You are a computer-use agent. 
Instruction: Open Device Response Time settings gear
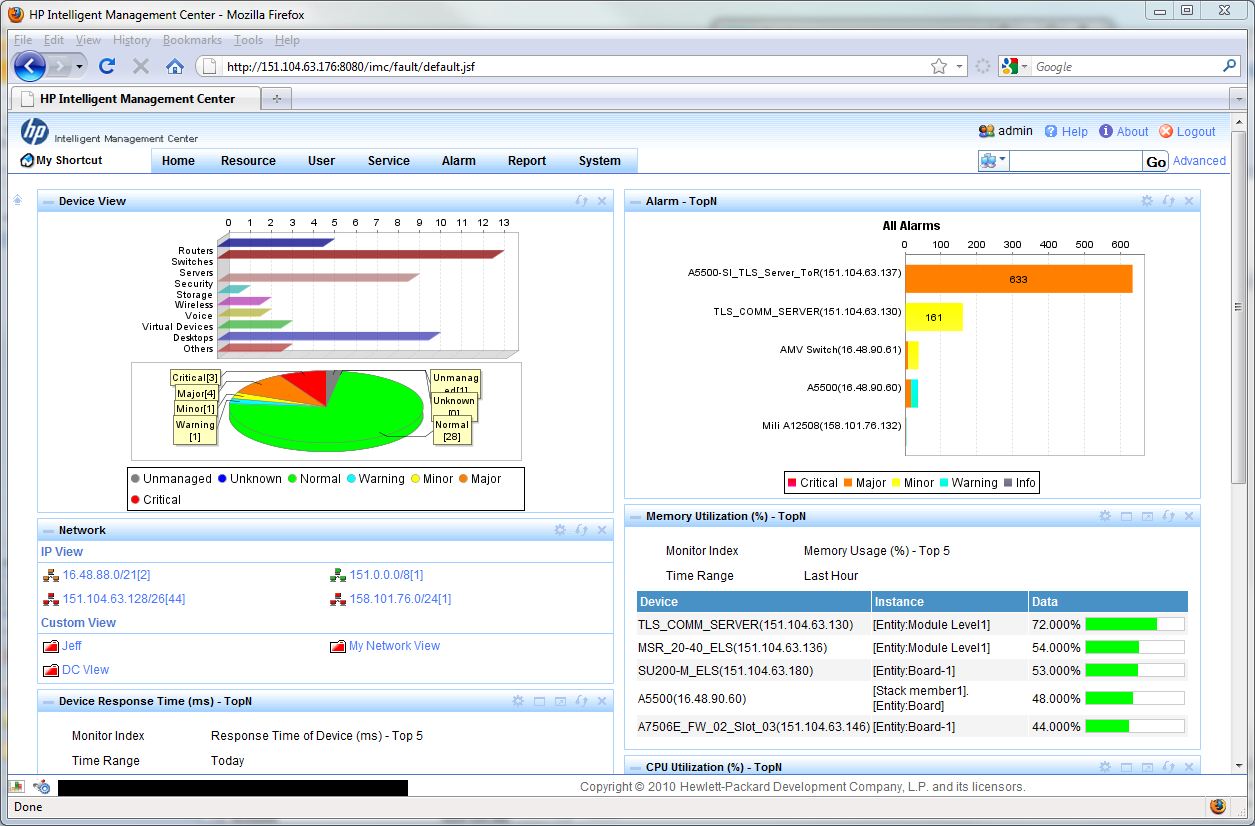click(x=518, y=701)
